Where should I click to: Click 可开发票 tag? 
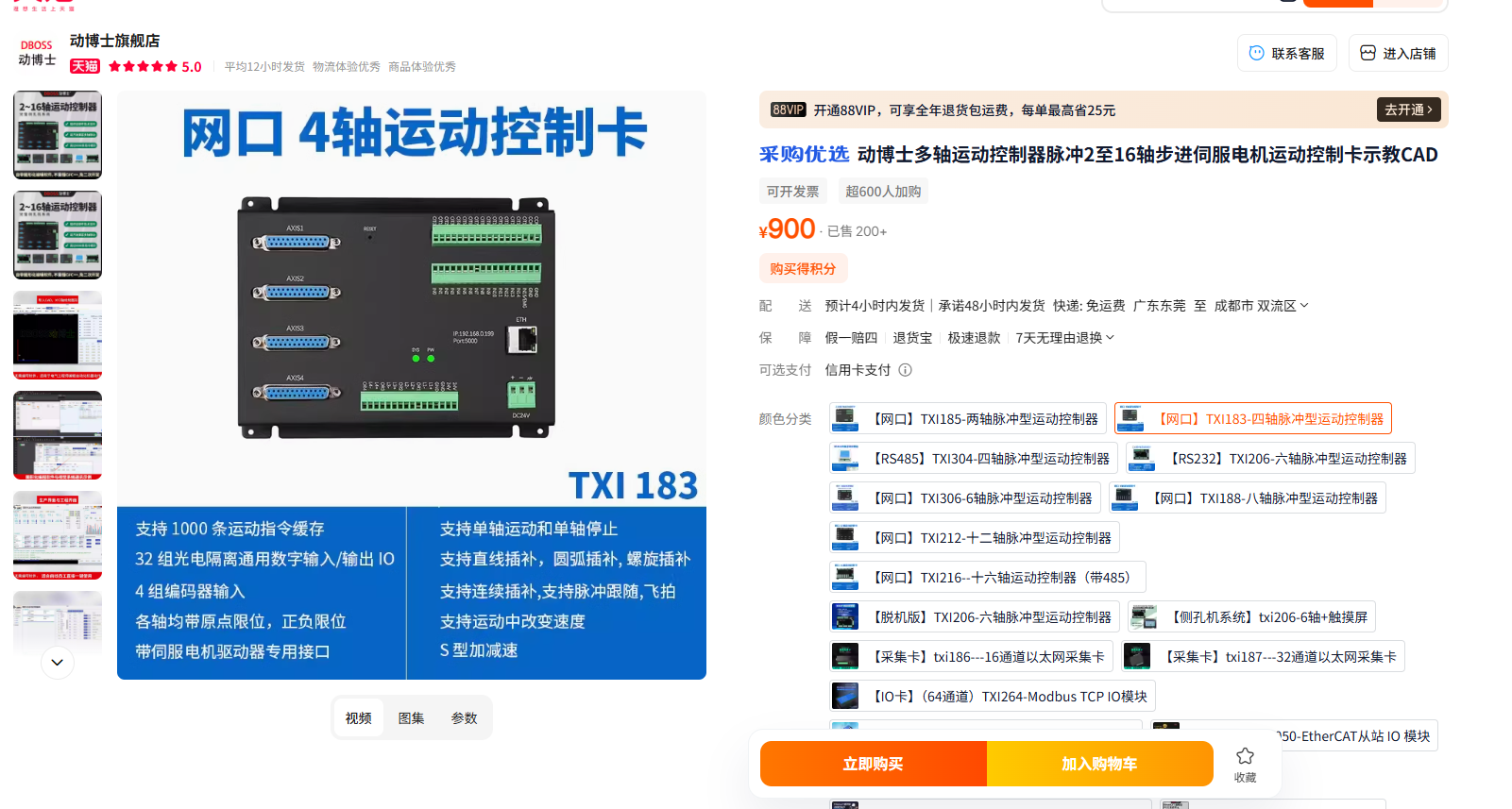coord(793,192)
